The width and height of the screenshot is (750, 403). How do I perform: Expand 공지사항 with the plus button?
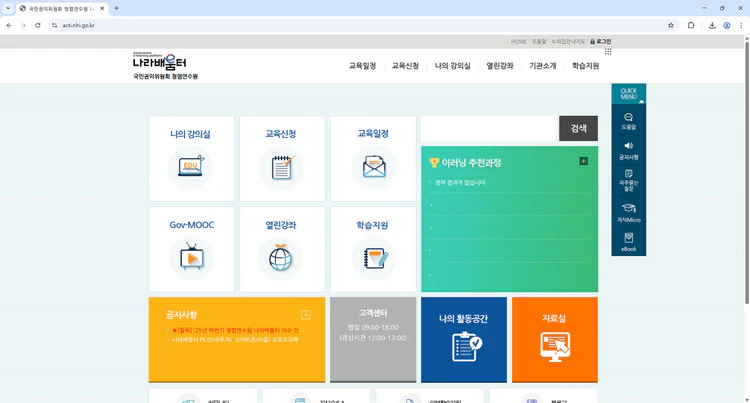pyautogui.click(x=306, y=315)
